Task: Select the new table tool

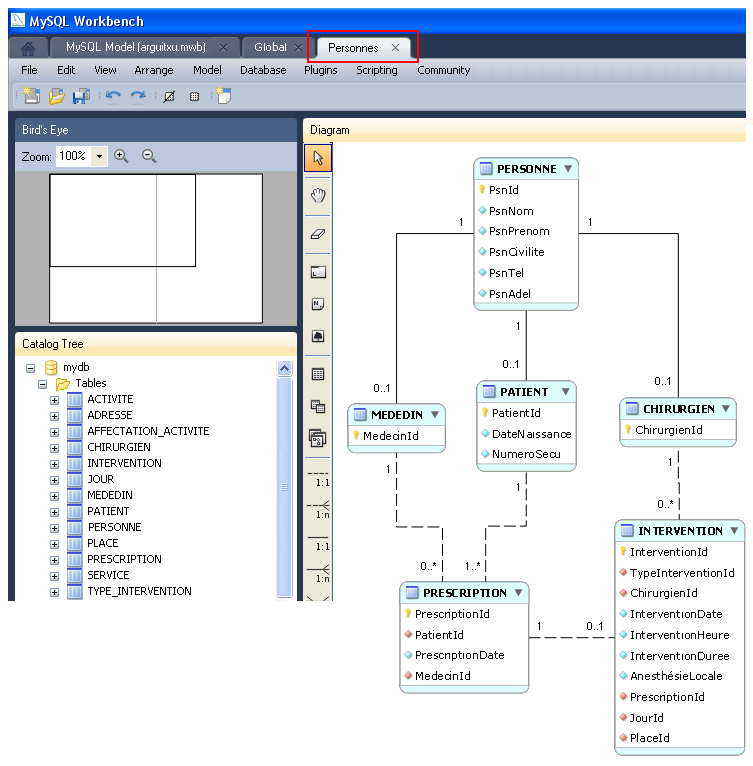Action: point(318,374)
